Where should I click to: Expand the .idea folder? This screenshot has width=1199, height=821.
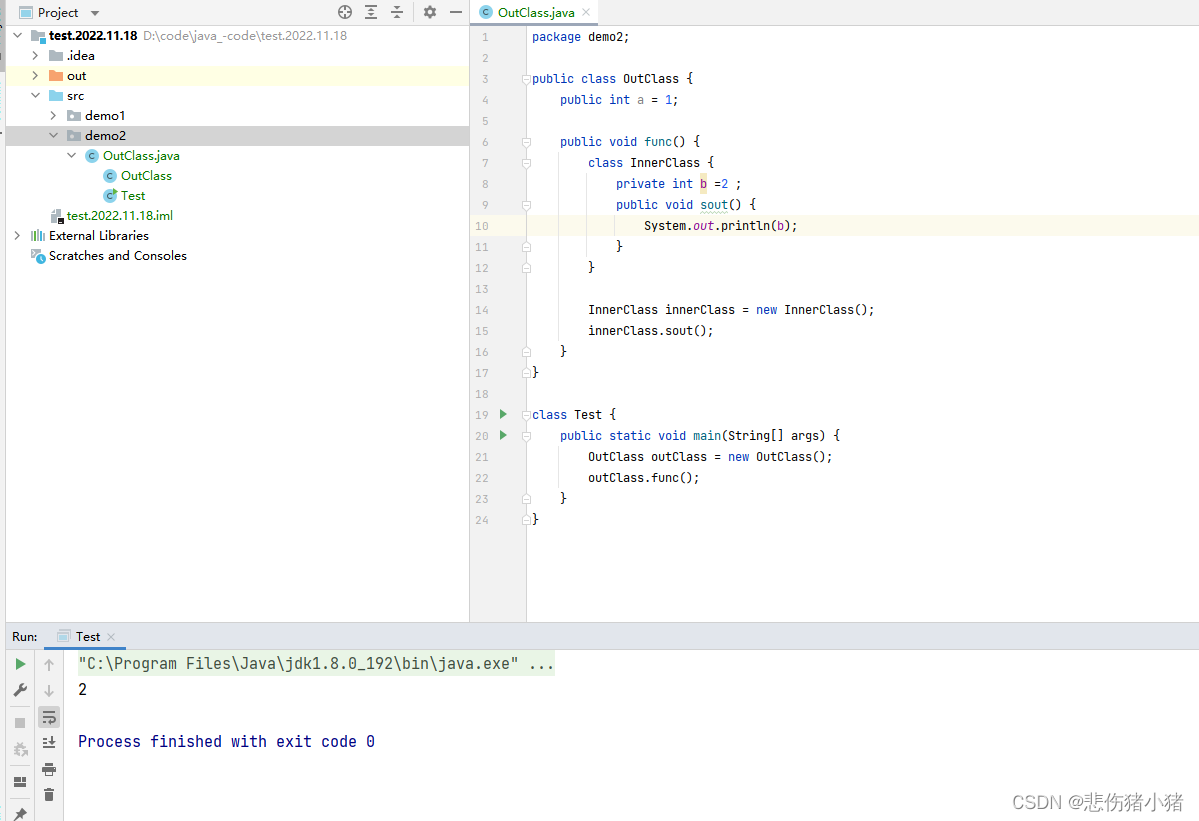35,55
